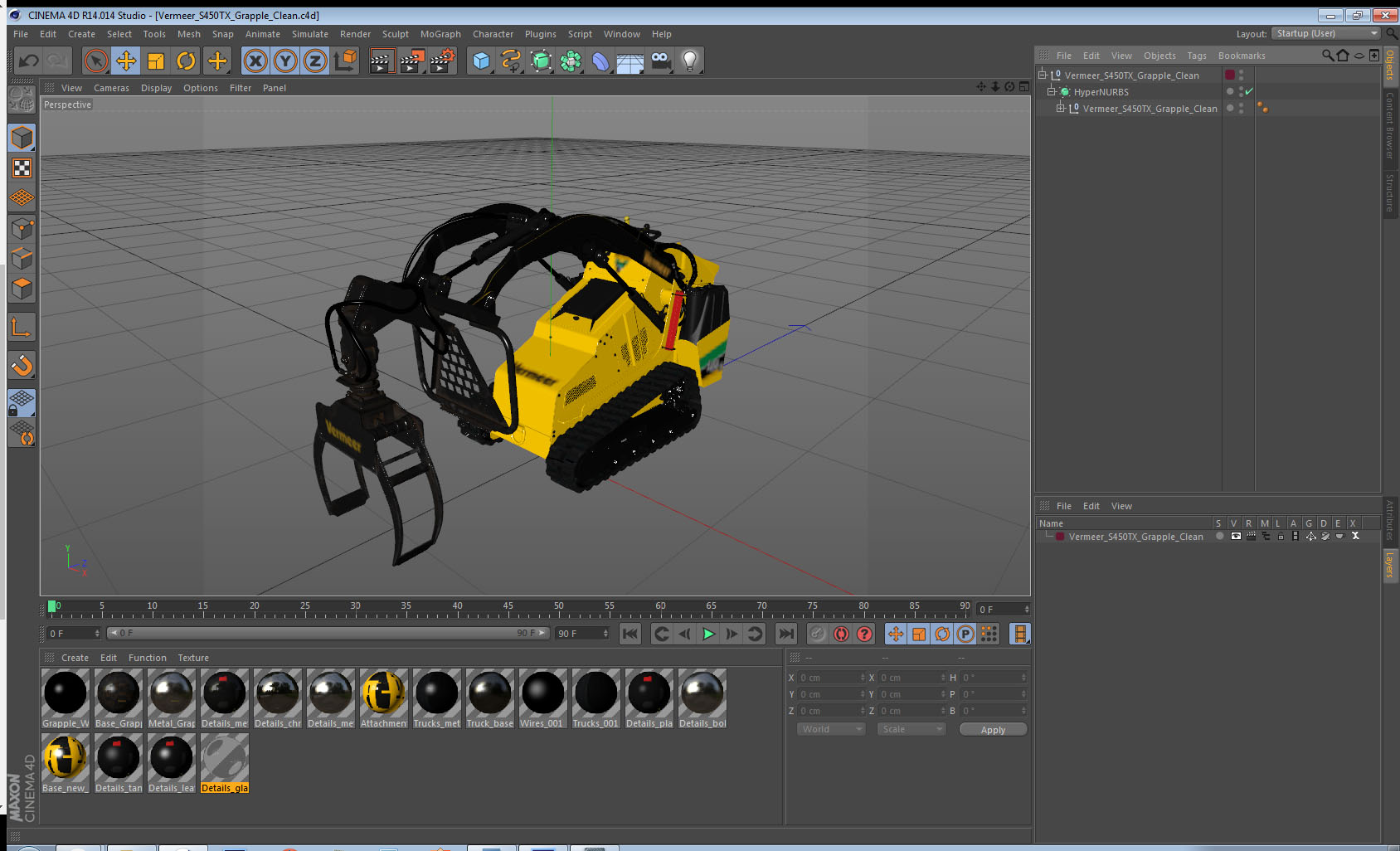
Task: Open the Layout Startup dropdown
Action: 1326,33
